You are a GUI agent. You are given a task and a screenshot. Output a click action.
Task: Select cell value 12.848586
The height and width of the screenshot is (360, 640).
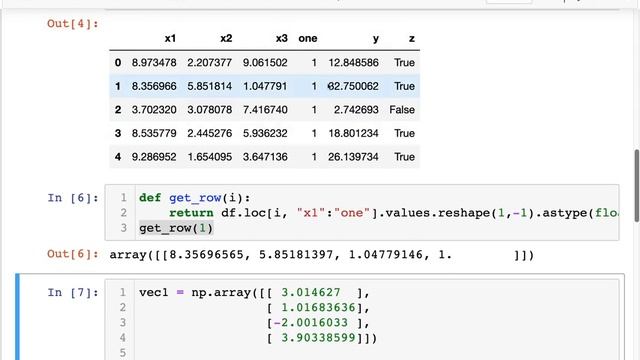pyautogui.click(x=353, y=62)
